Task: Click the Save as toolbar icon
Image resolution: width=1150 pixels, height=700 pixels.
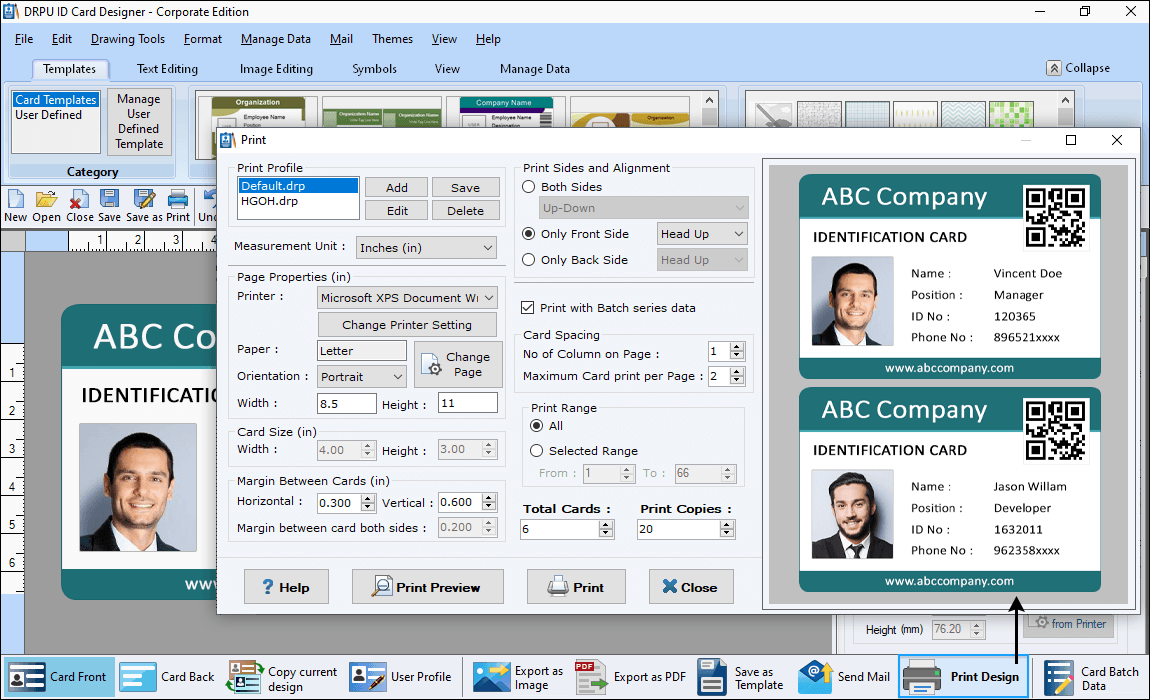Action: 144,205
